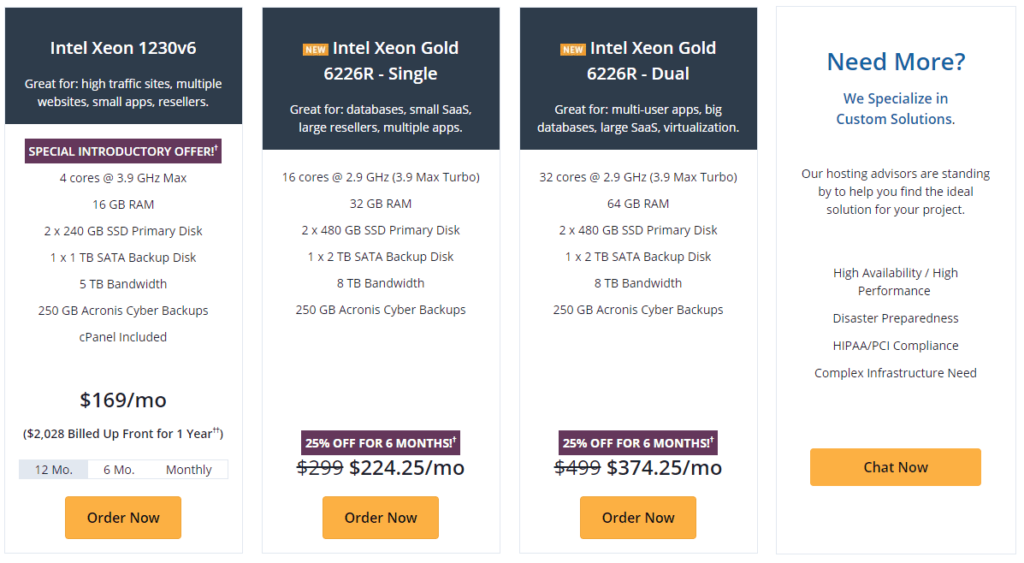Click the Need More? heading
The height and width of the screenshot is (563, 1024).
(x=895, y=61)
